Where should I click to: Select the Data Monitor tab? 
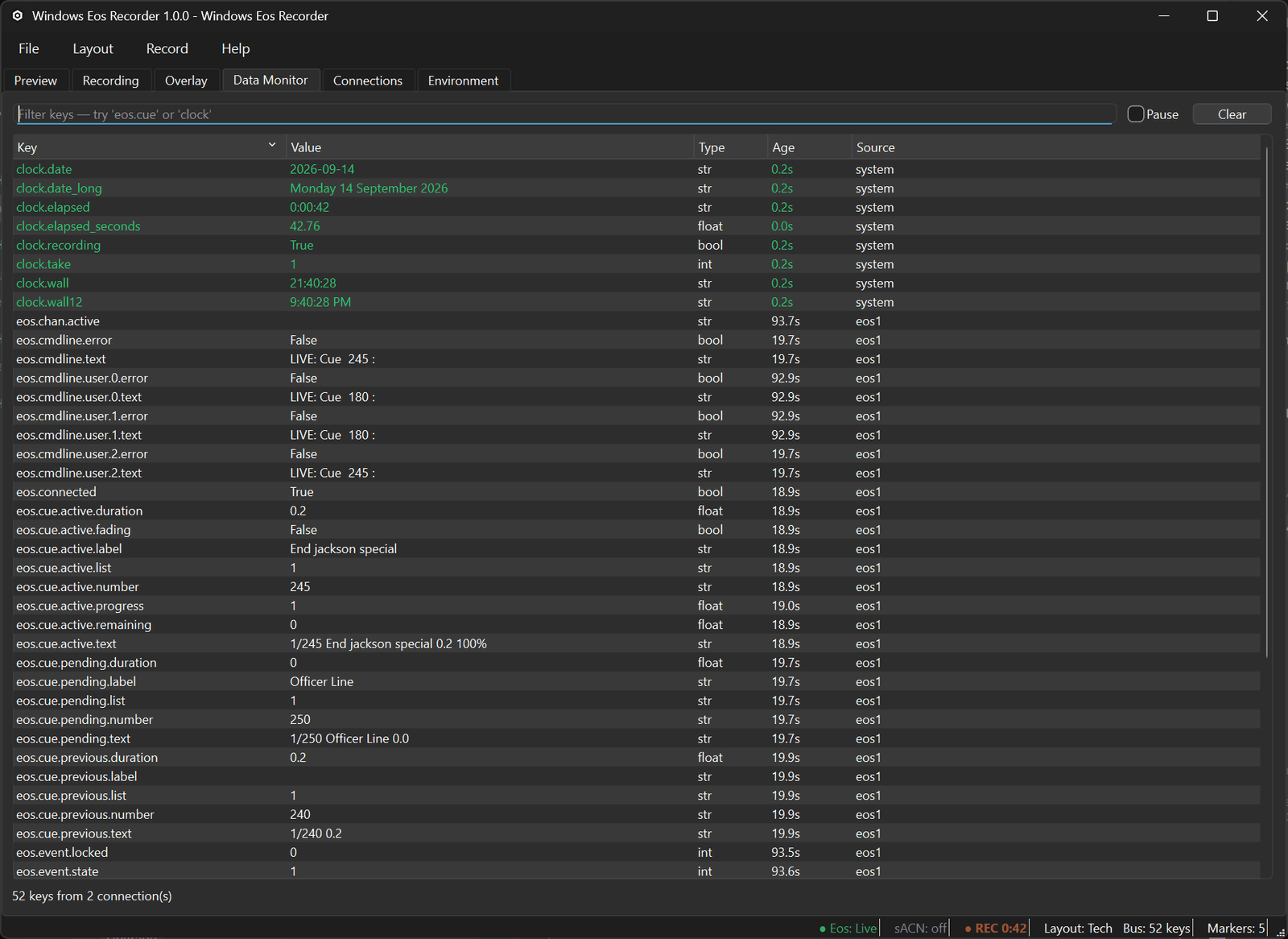270,80
